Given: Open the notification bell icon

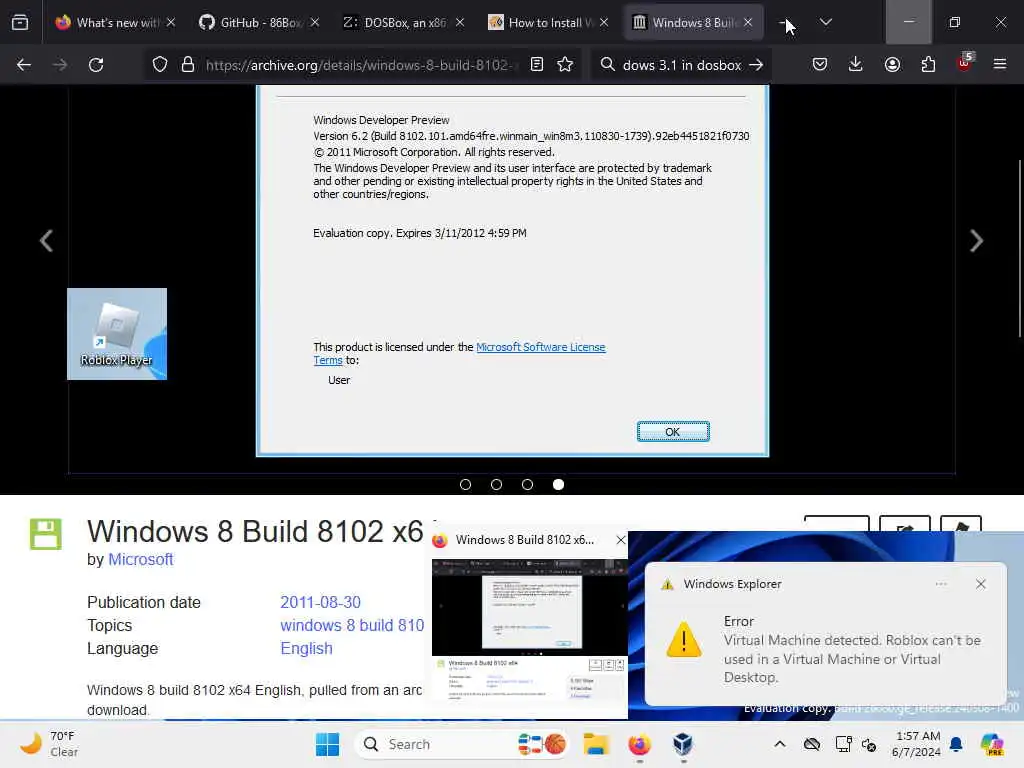Looking at the screenshot, I should pyautogui.click(x=956, y=744).
